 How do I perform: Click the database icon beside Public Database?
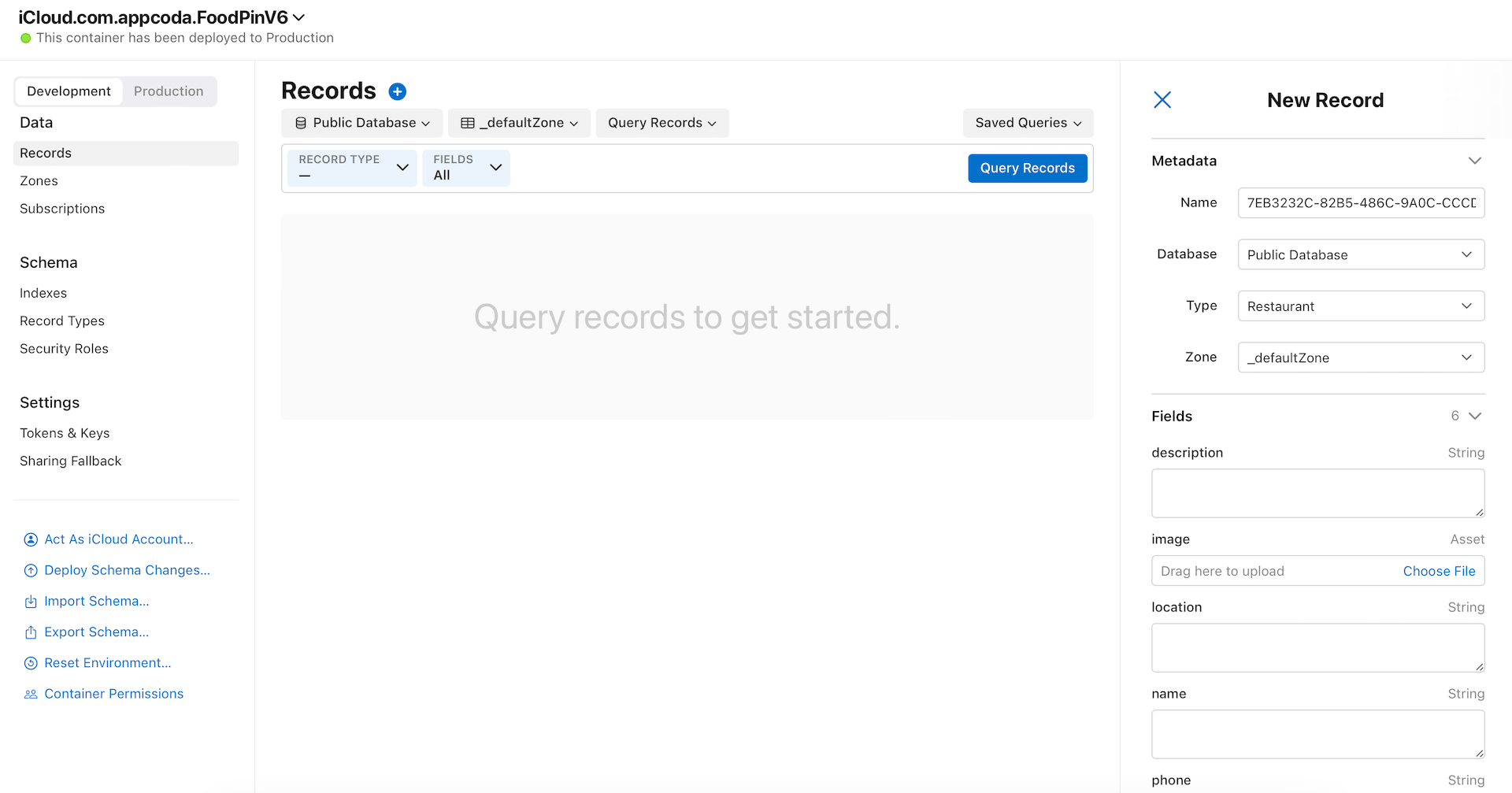coord(301,123)
